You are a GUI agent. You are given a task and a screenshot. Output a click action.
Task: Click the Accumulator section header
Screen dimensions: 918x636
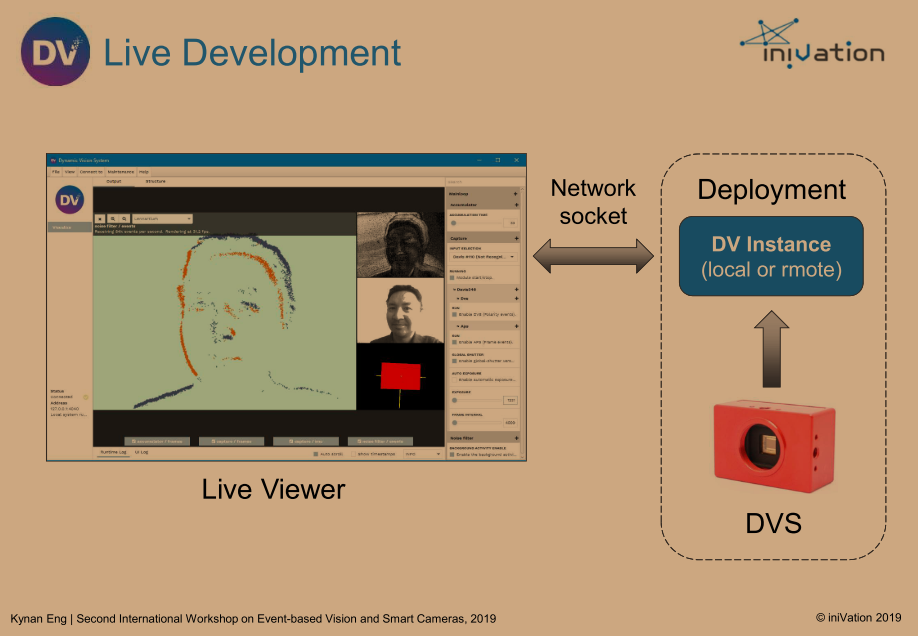point(483,205)
